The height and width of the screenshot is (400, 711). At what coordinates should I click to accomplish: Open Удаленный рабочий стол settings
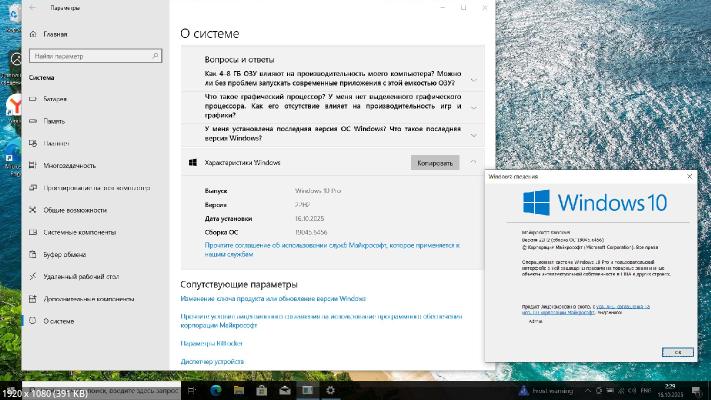pos(81,276)
